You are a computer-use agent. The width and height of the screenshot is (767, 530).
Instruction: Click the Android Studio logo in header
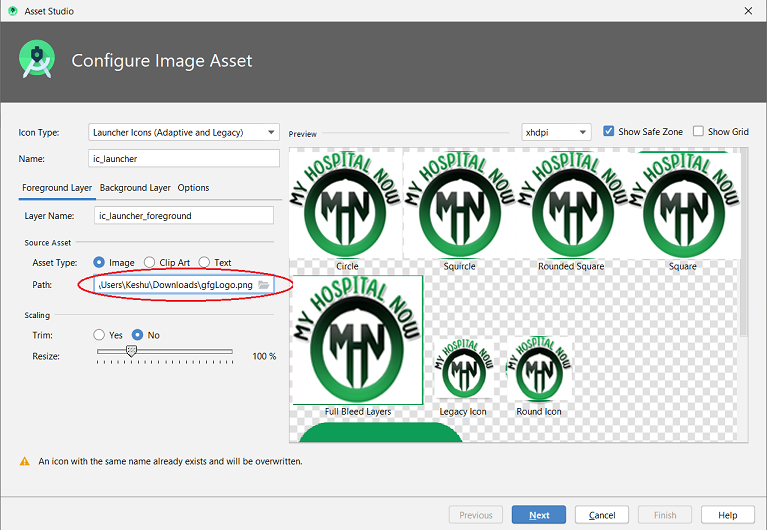tap(37, 60)
